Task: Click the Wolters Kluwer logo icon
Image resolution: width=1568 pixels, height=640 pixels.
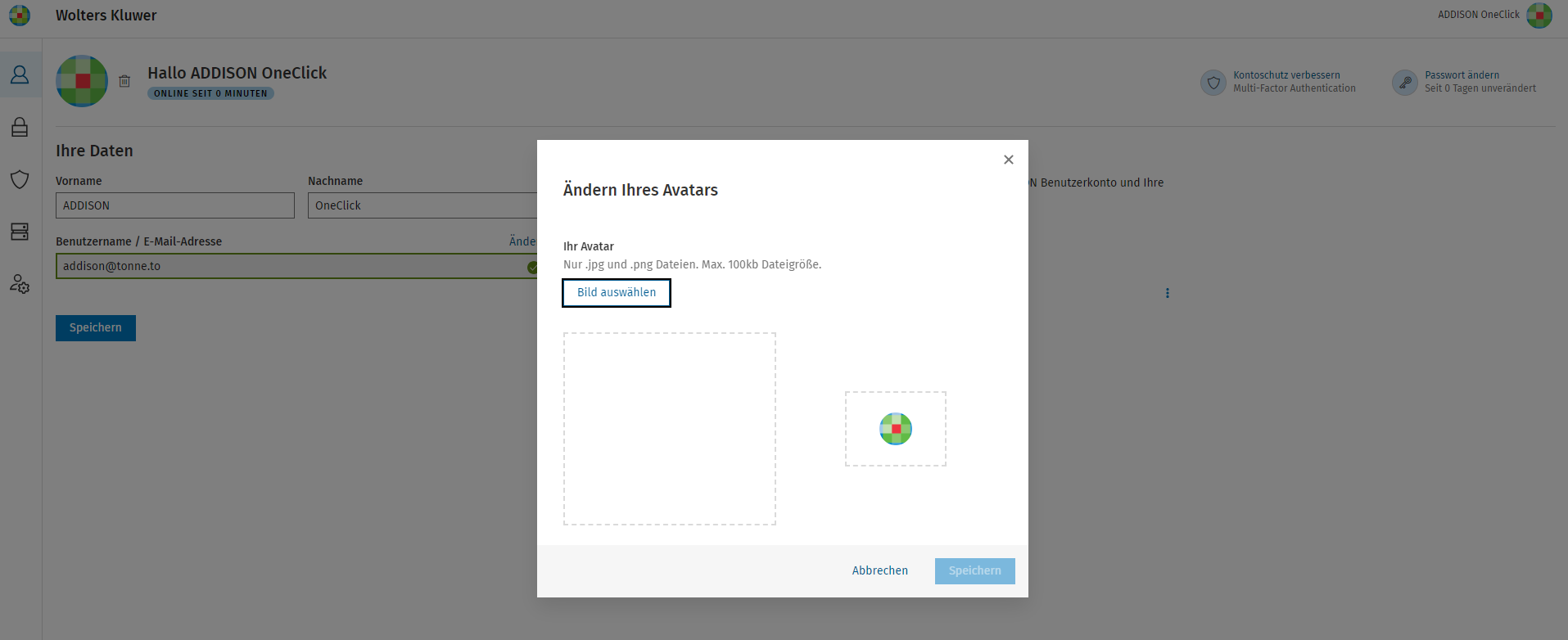Action: (20, 15)
